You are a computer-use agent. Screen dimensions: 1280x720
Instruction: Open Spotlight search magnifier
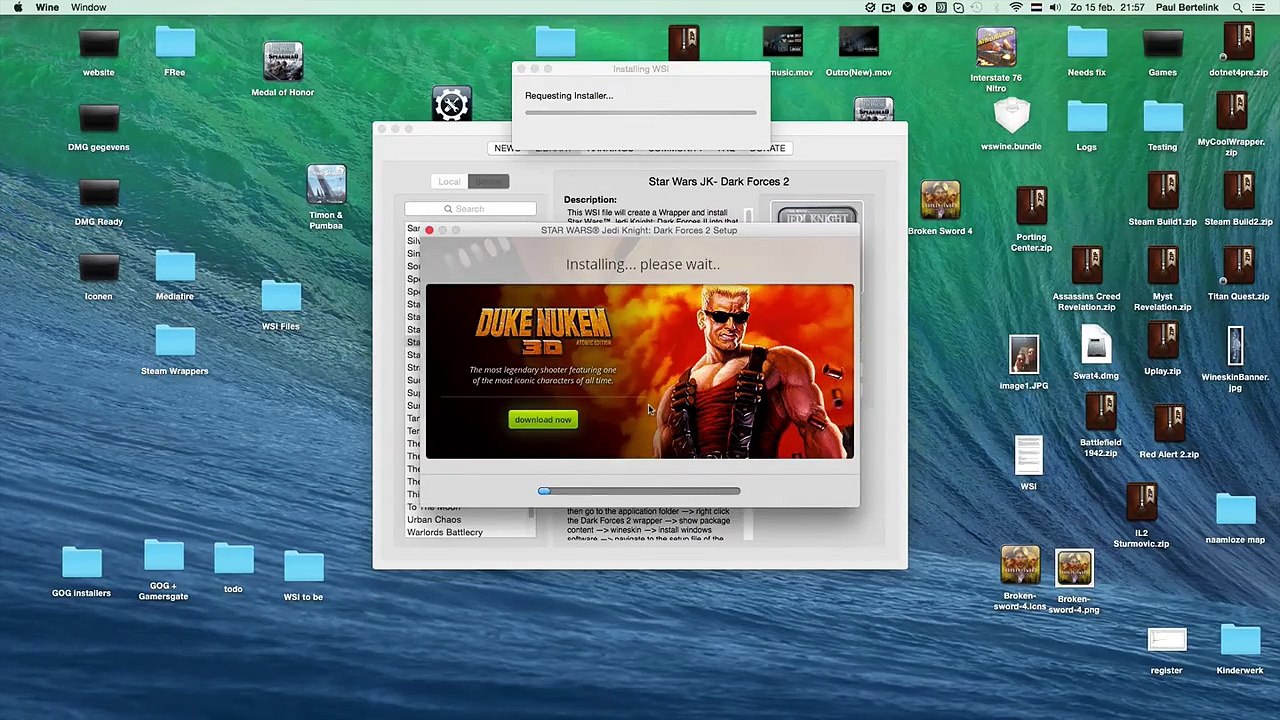pos(1237,8)
